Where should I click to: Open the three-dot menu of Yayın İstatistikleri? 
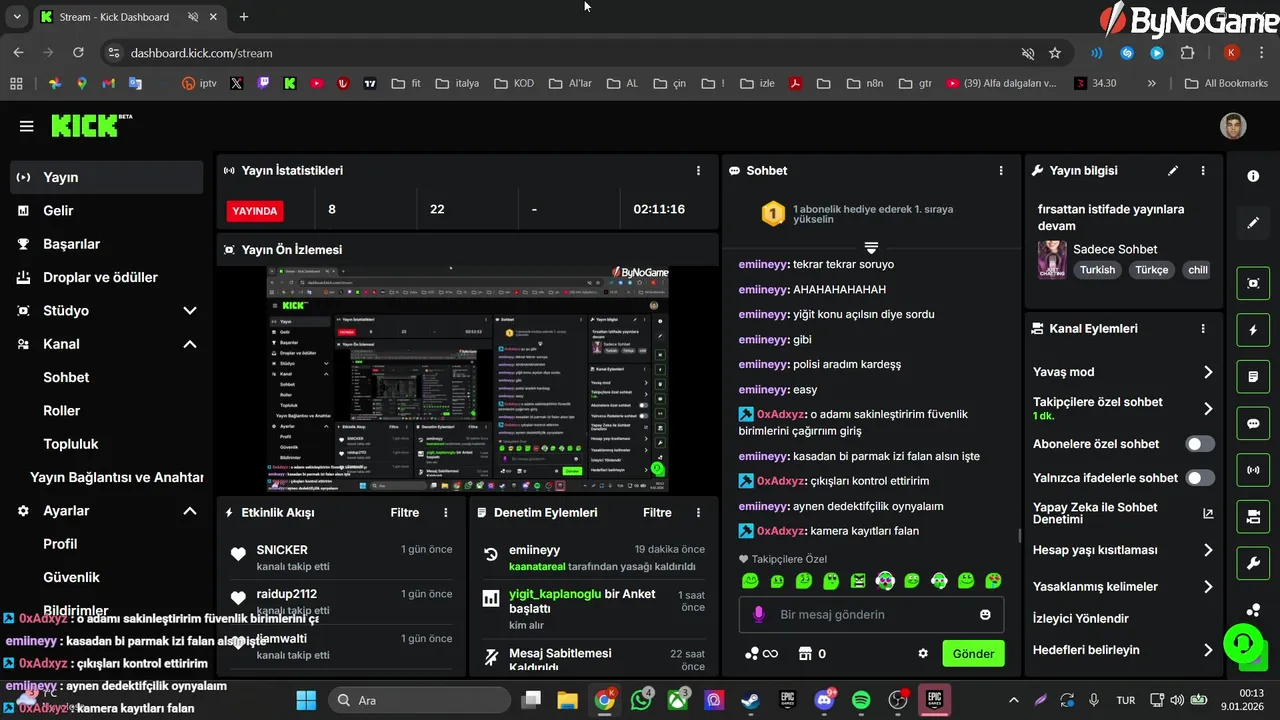[x=698, y=171]
